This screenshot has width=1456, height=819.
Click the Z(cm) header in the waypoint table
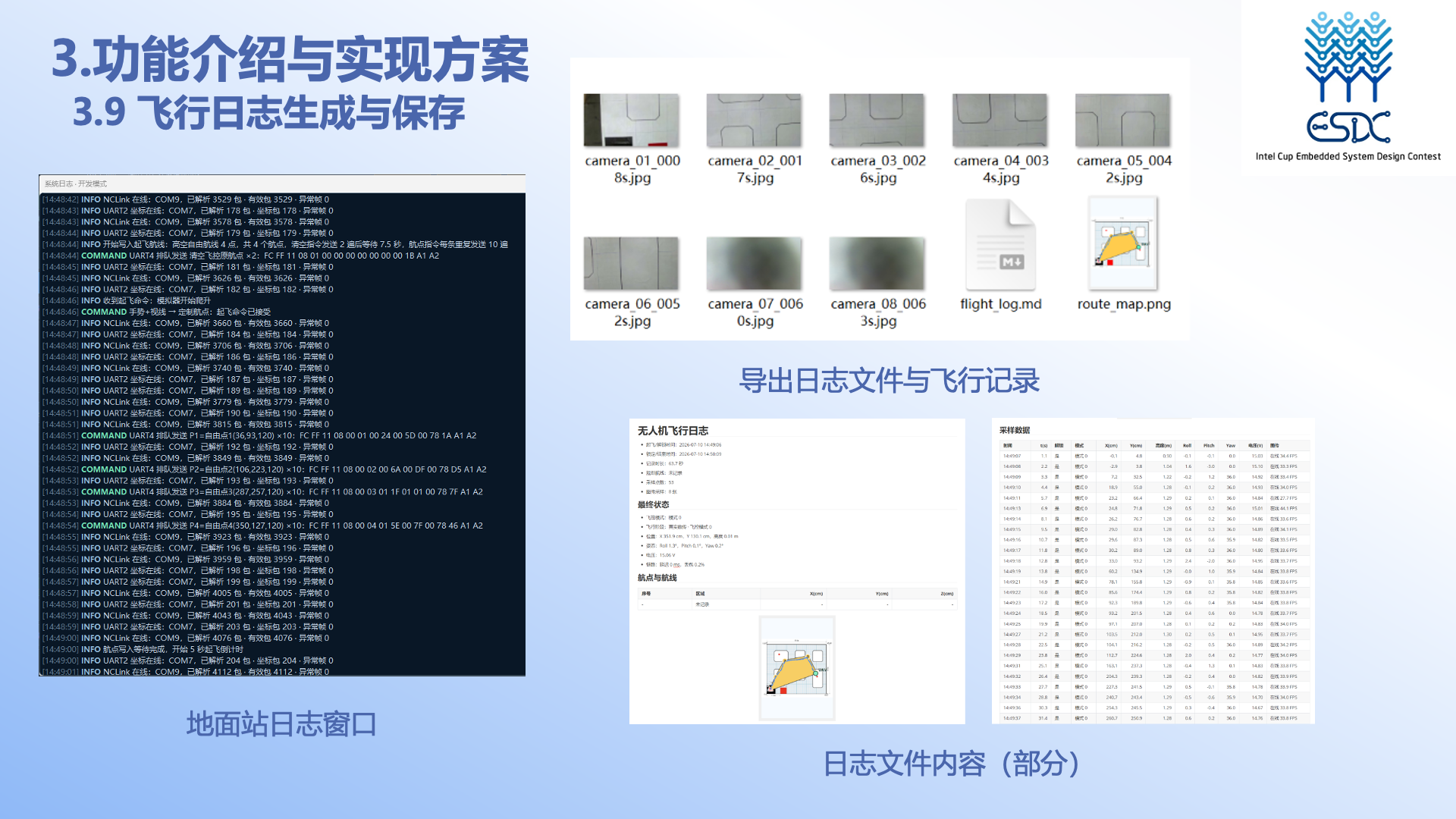click(x=947, y=594)
